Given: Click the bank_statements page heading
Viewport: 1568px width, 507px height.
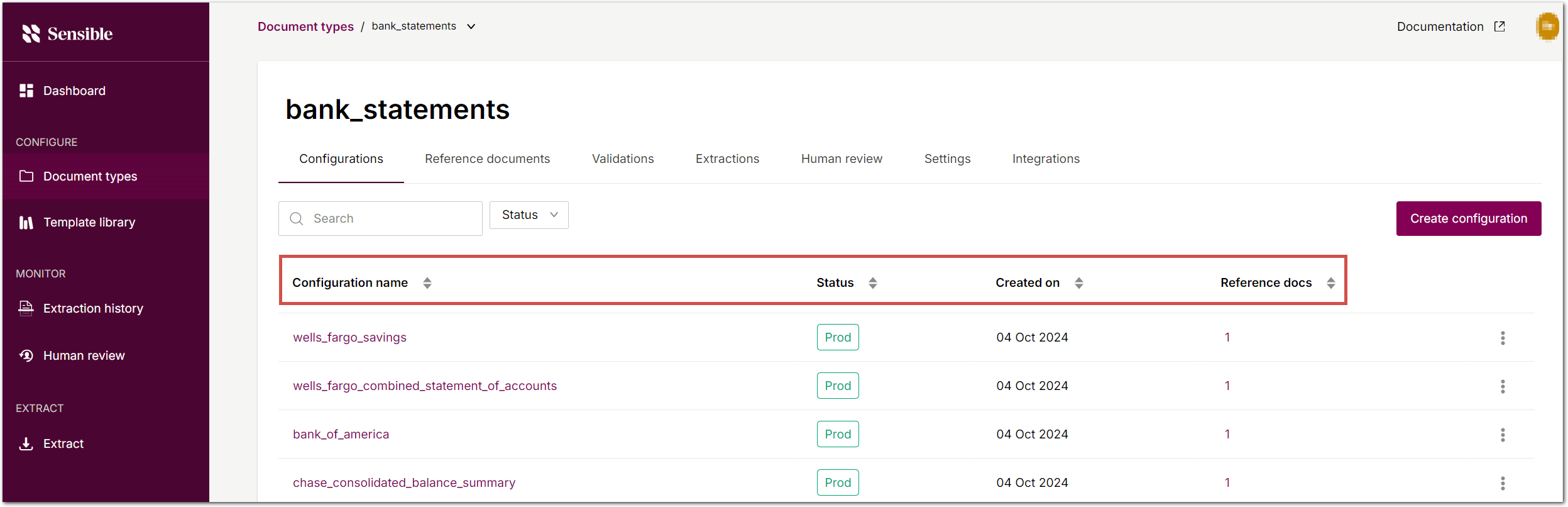Looking at the screenshot, I should (397, 109).
